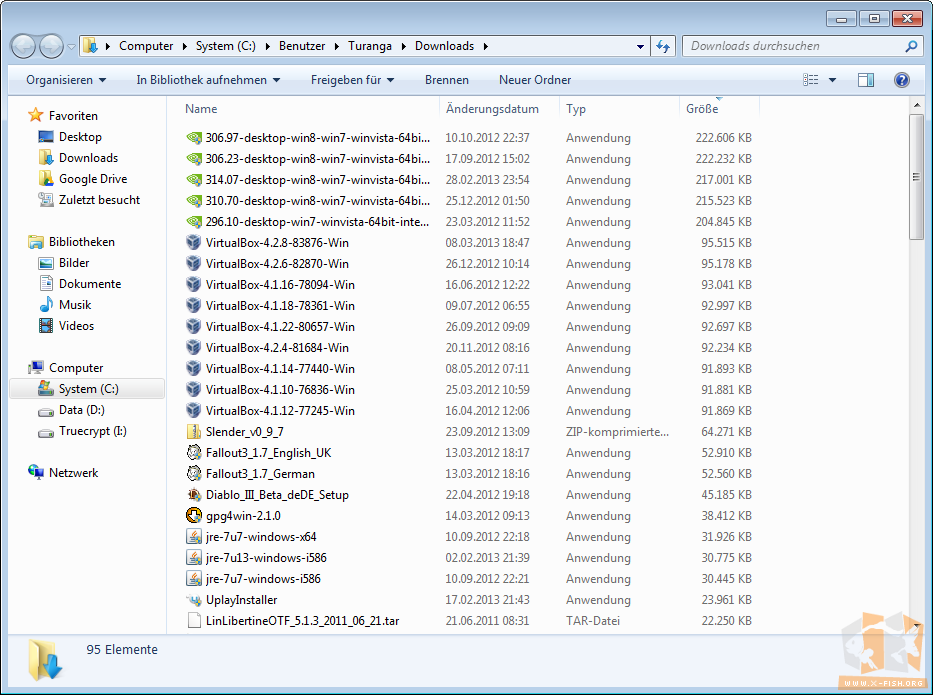
Task: Open the Help question mark icon
Action: (x=901, y=80)
